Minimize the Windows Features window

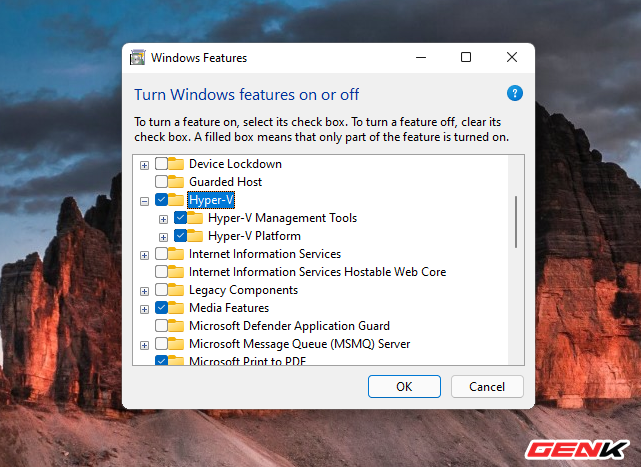click(x=421, y=57)
